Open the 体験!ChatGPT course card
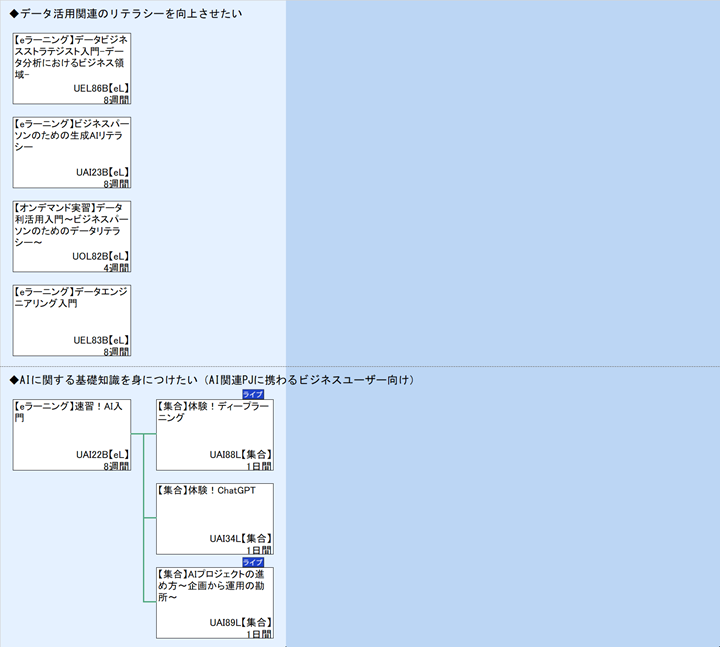This screenshot has width=720, height=647. [215, 519]
